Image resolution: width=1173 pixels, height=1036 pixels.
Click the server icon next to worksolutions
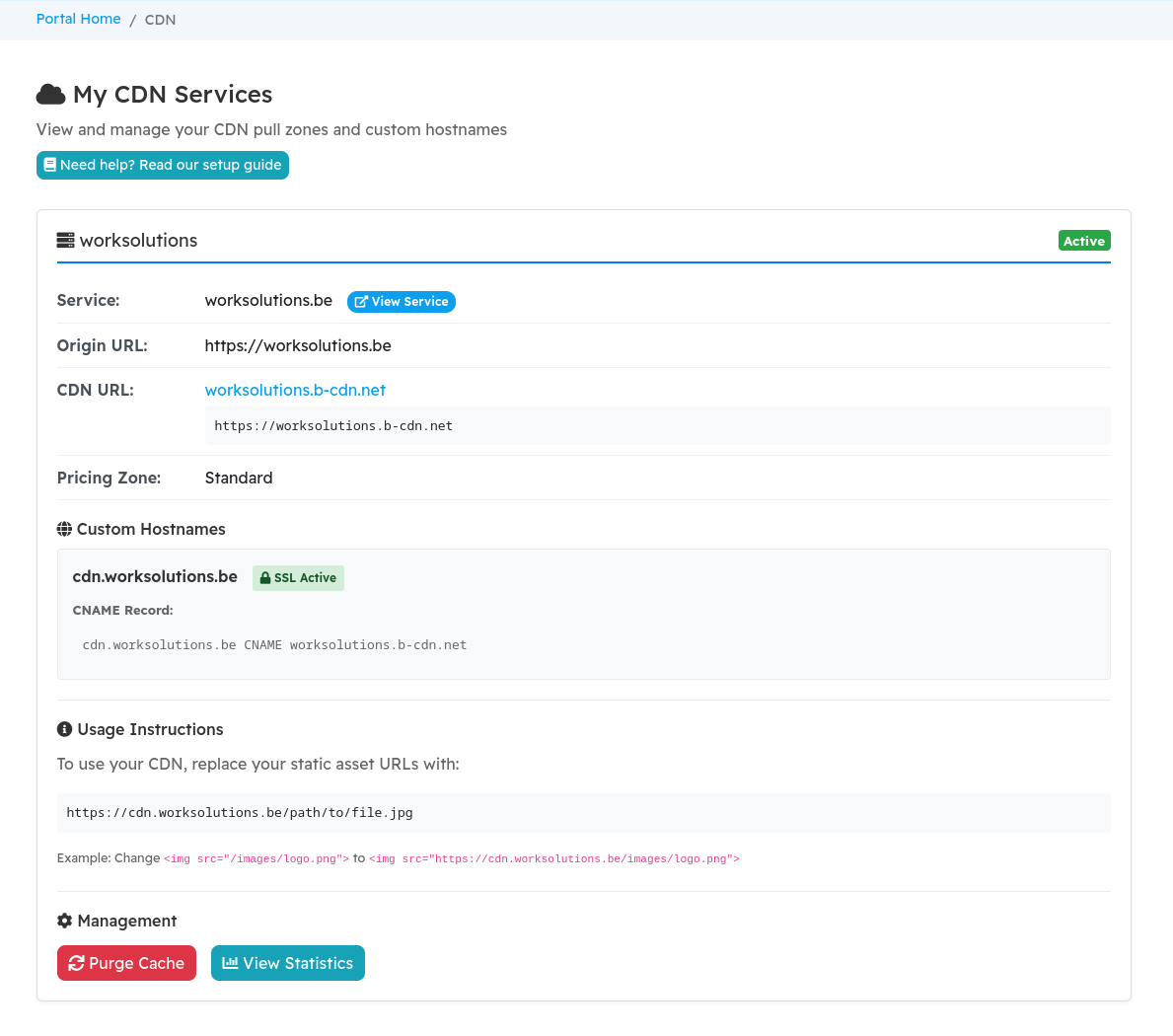65,241
